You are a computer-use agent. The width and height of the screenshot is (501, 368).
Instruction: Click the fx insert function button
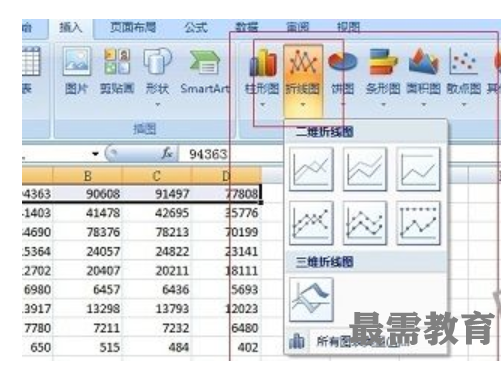(167, 154)
